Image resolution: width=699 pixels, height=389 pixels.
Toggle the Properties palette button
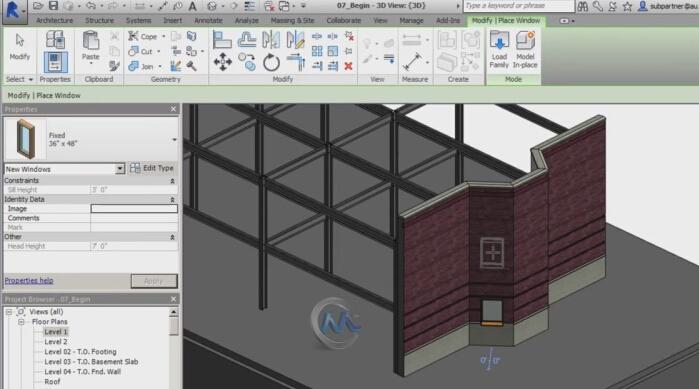pos(55,62)
